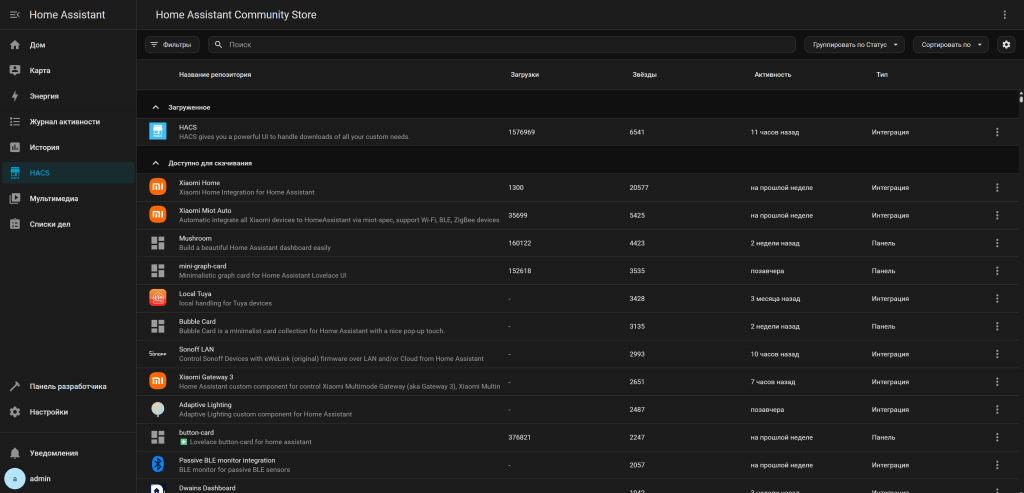The image size is (1024, 493).
Task: Click Local Tuya activity 3 месяца назад
Action: (x=775, y=298)
